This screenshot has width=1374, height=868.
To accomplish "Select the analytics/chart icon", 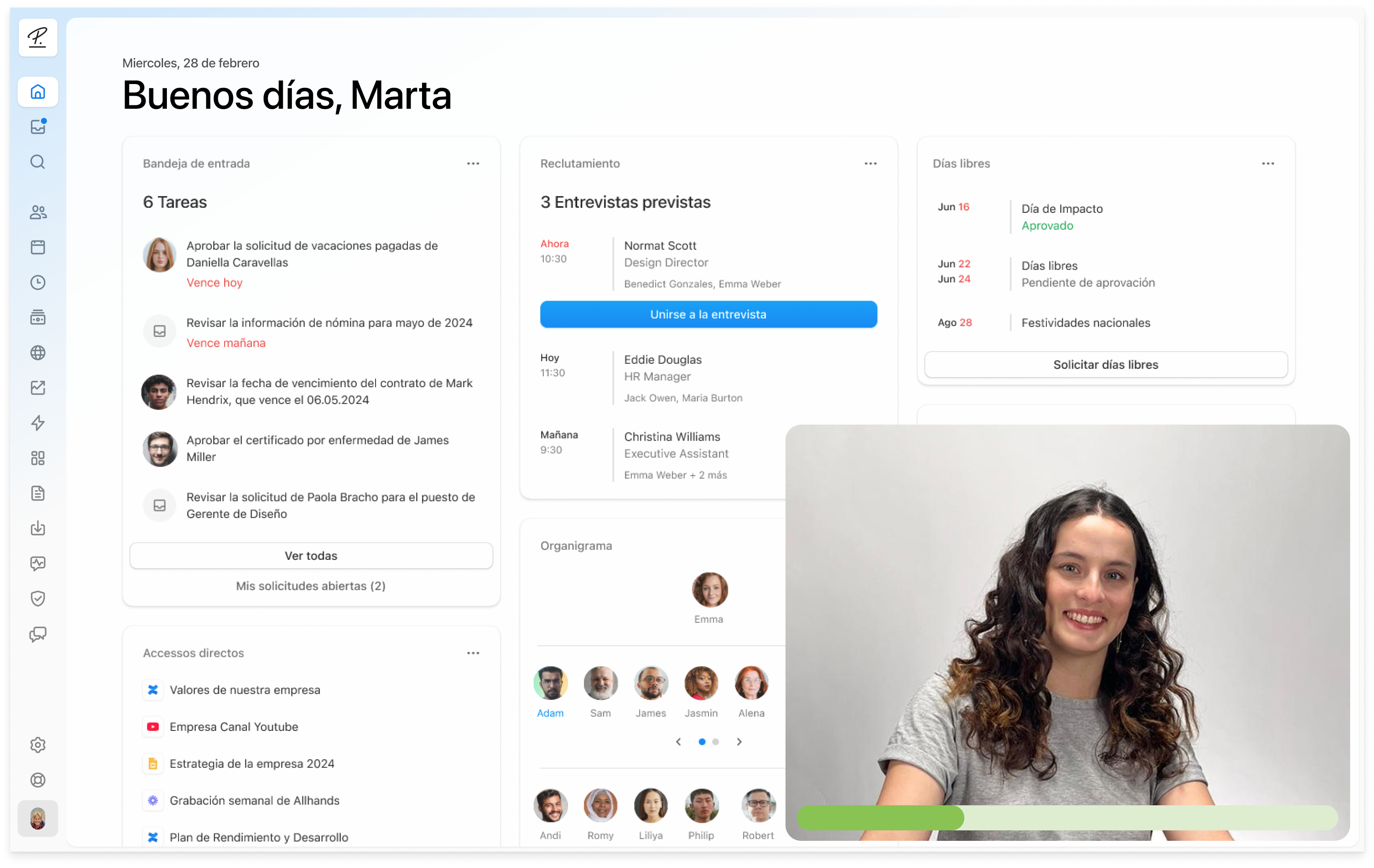I will point(38,387).
